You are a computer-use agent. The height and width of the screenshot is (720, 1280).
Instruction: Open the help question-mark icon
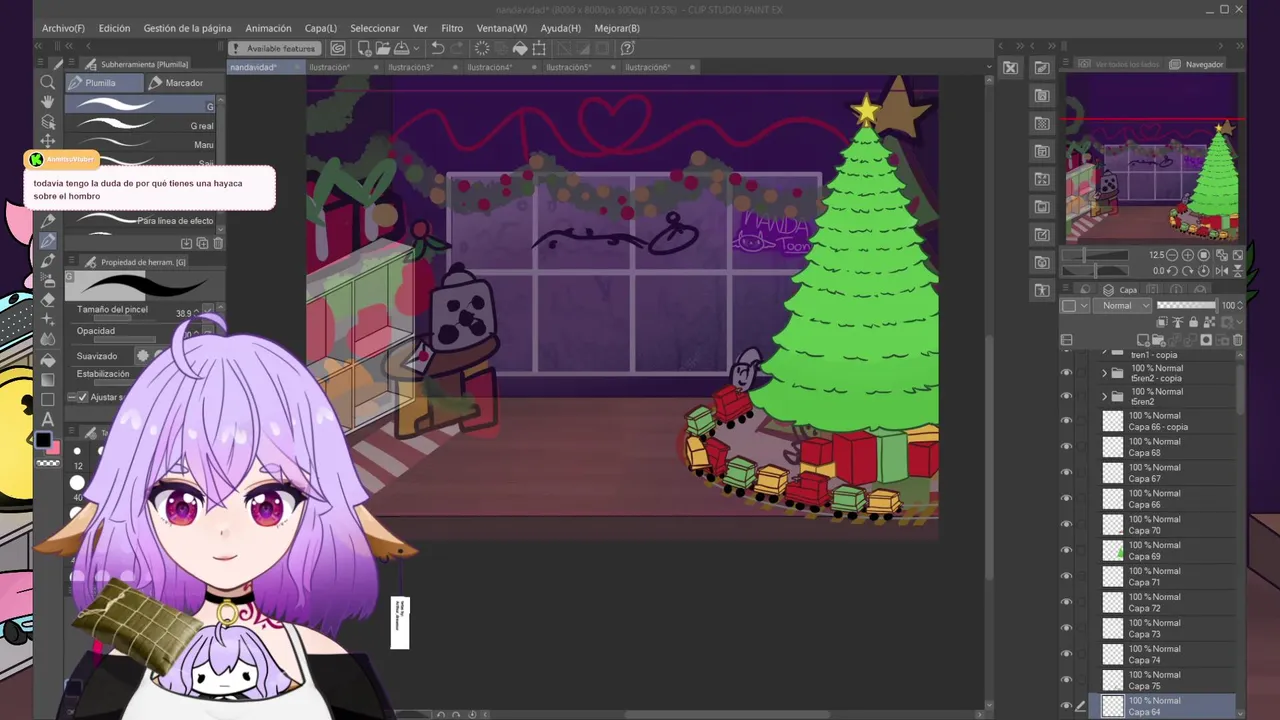(628, 48)
